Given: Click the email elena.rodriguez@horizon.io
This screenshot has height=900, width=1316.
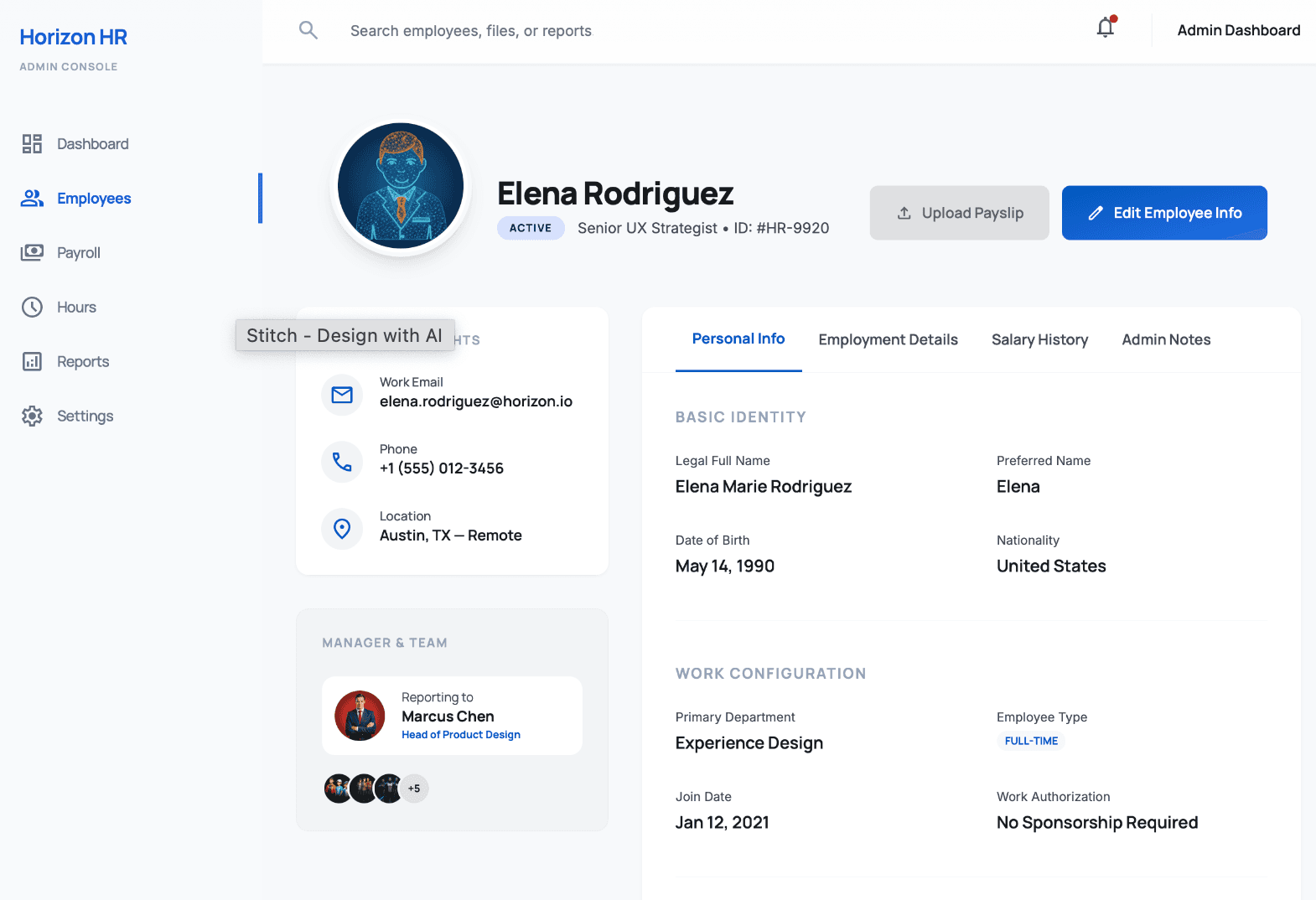Looking at the screenshot, I should [476, 401].
